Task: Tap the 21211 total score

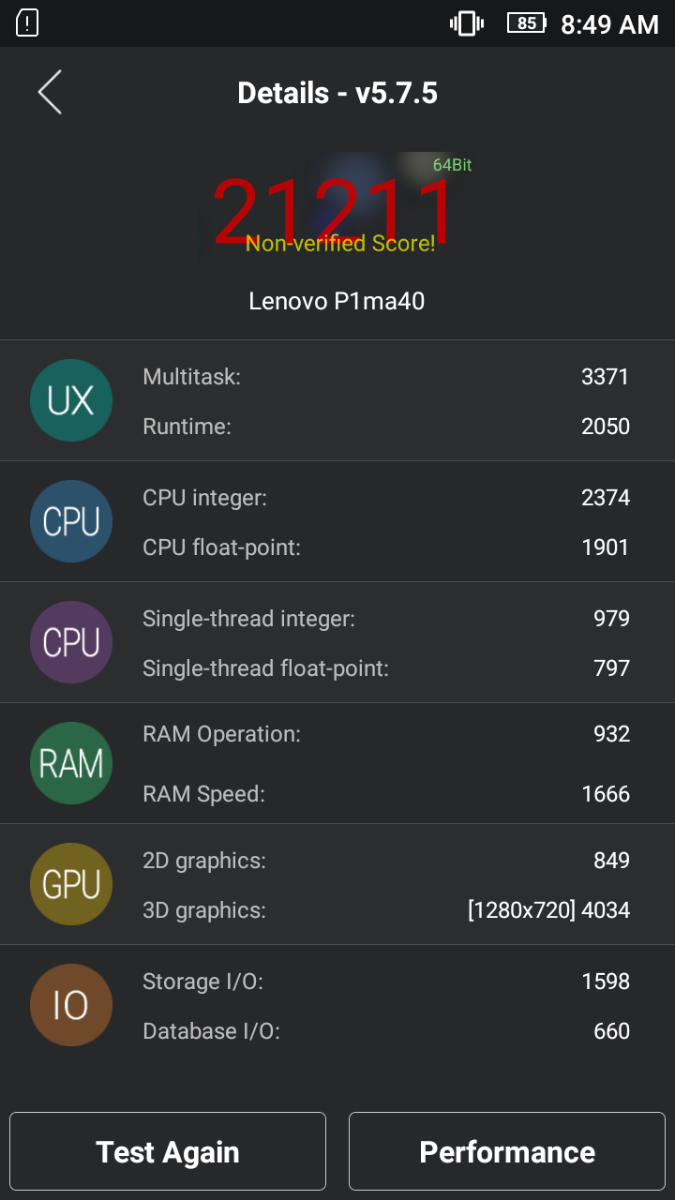Action: click(335, 212)
